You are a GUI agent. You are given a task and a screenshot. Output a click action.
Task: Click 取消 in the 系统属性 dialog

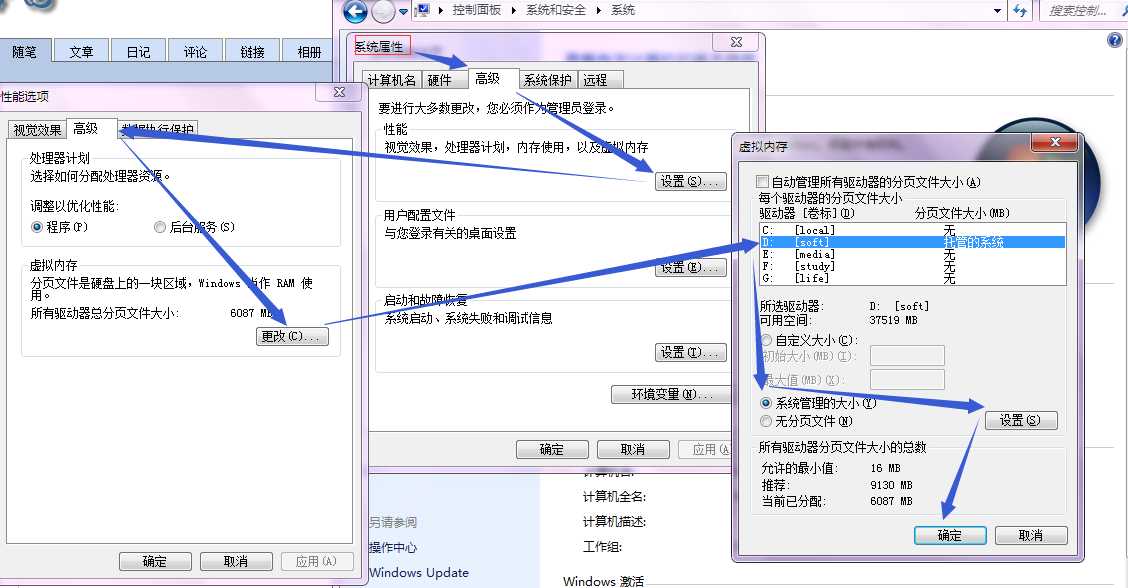633,450
